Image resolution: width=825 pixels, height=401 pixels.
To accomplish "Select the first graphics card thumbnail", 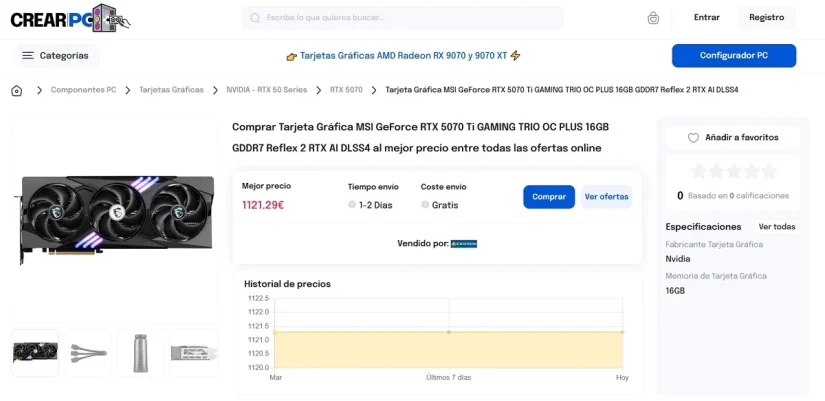I will coord(35,353).
